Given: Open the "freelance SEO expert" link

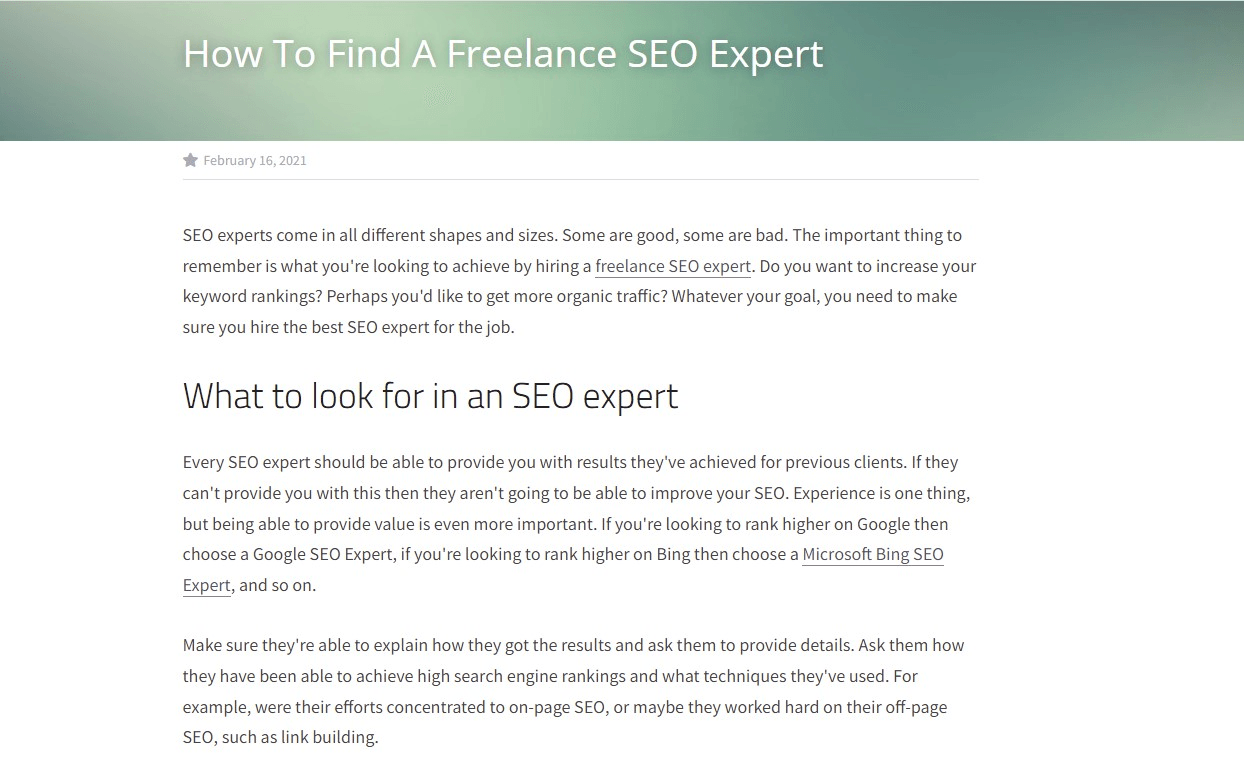Looking at the screenshot, I should click(672, 266).
